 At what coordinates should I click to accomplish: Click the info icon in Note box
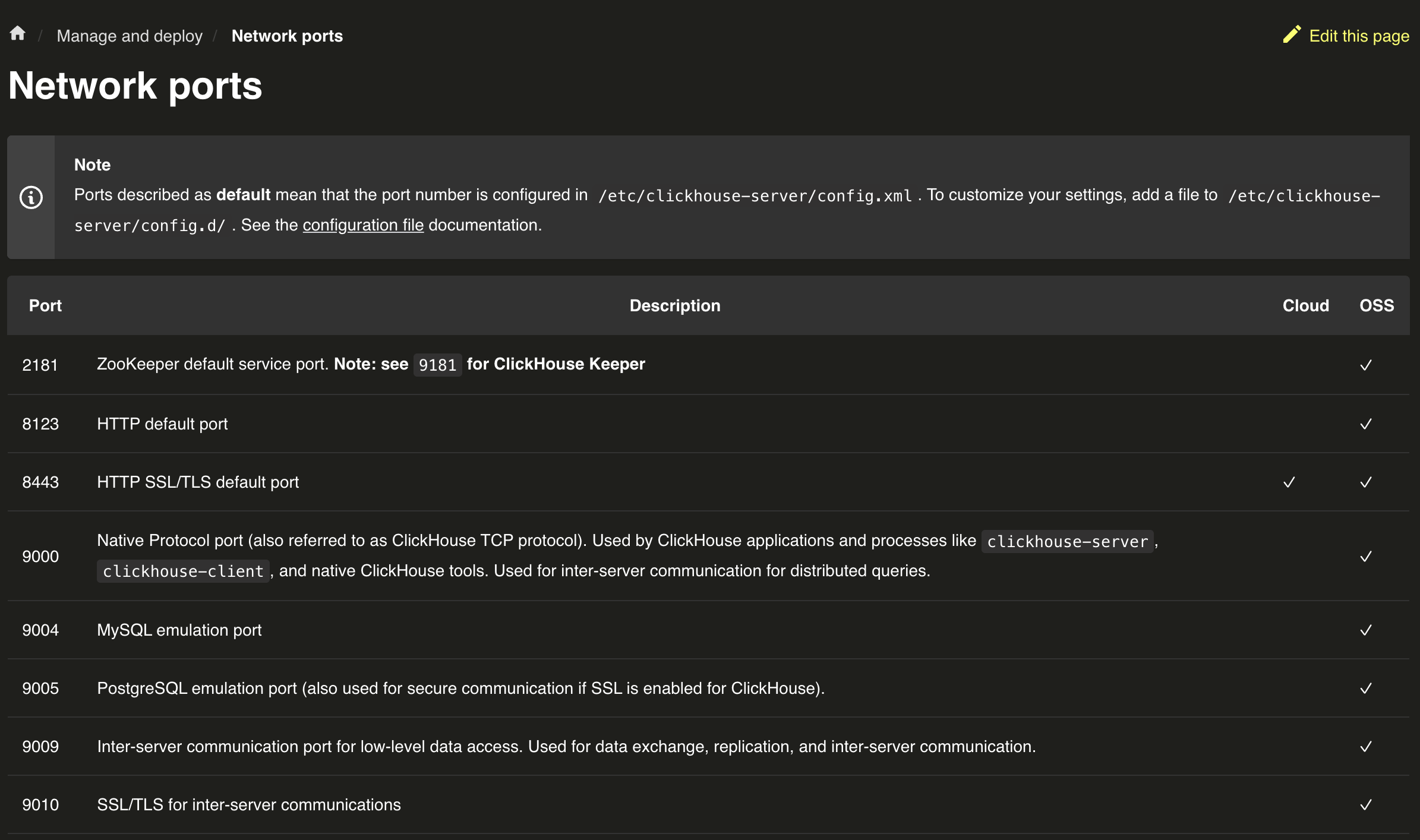coord(31,197)
